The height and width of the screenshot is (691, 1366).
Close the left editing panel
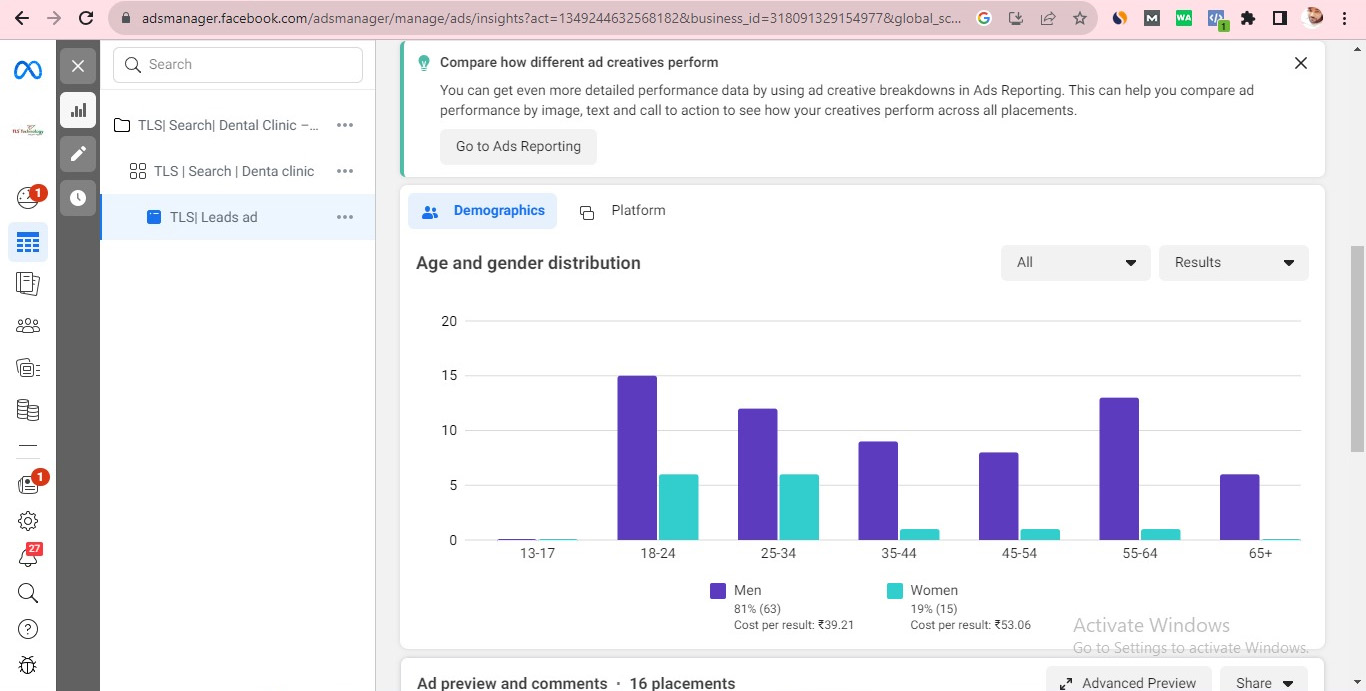pyautogui.click(x=78, y=66)
